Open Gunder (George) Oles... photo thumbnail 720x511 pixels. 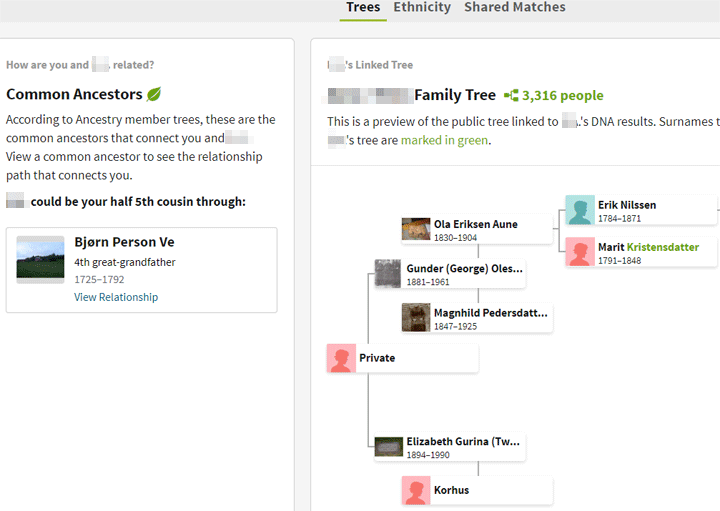(x=388, y=274)
